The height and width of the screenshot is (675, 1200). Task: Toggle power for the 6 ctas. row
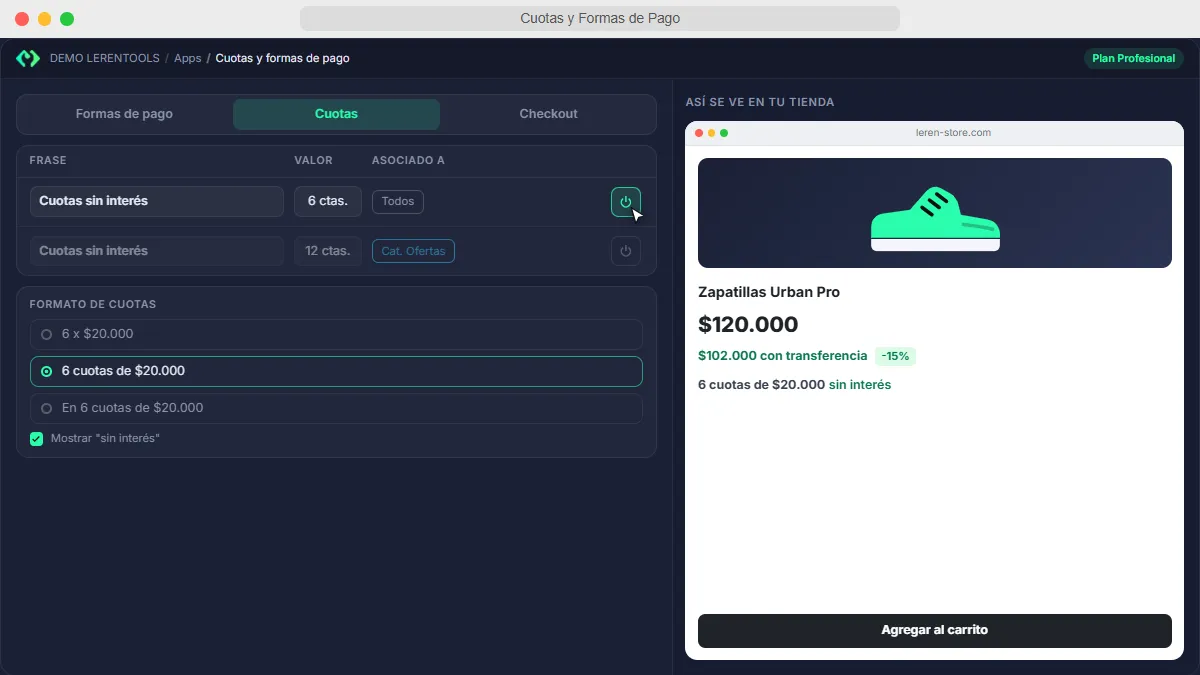point(626,202)
